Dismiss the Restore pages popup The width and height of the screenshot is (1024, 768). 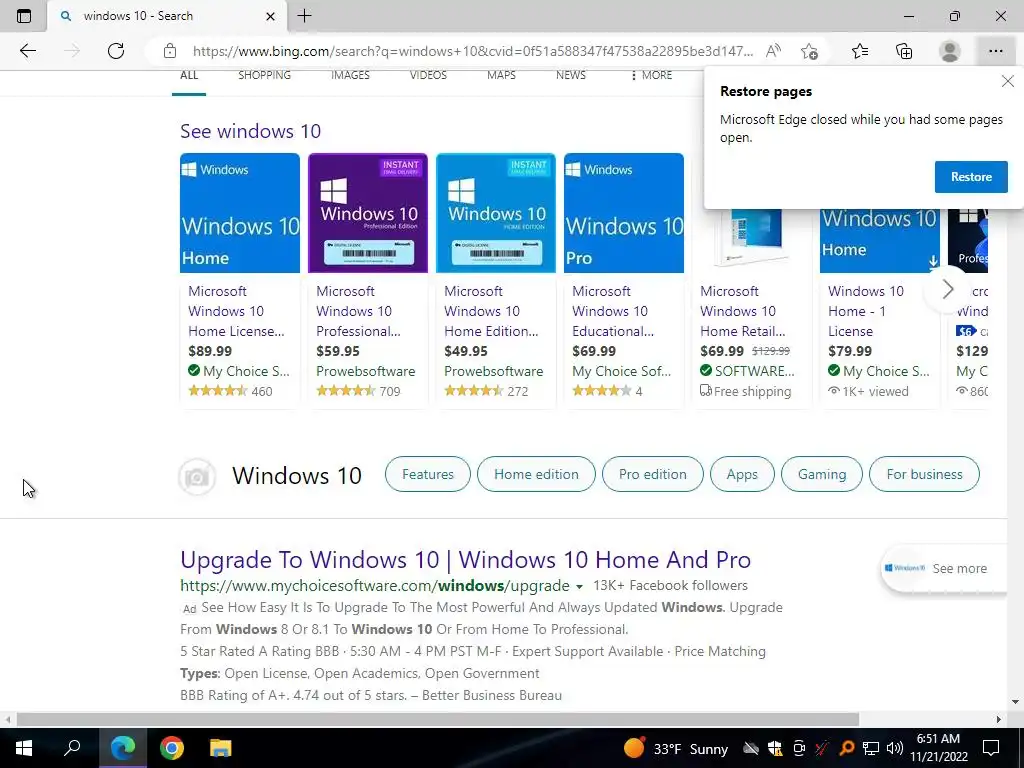1008,81
